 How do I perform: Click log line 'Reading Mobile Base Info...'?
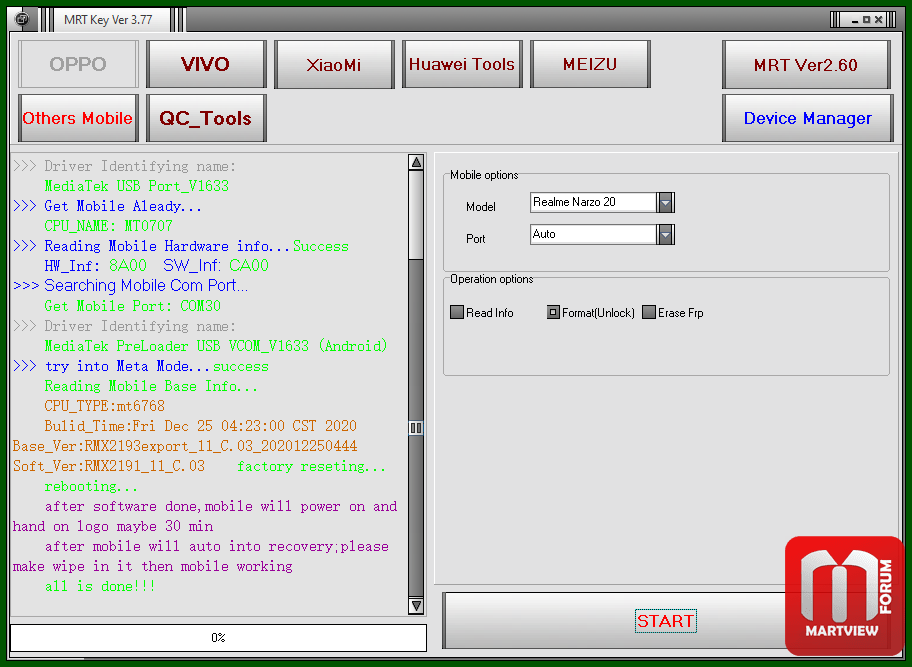[151, 386]
